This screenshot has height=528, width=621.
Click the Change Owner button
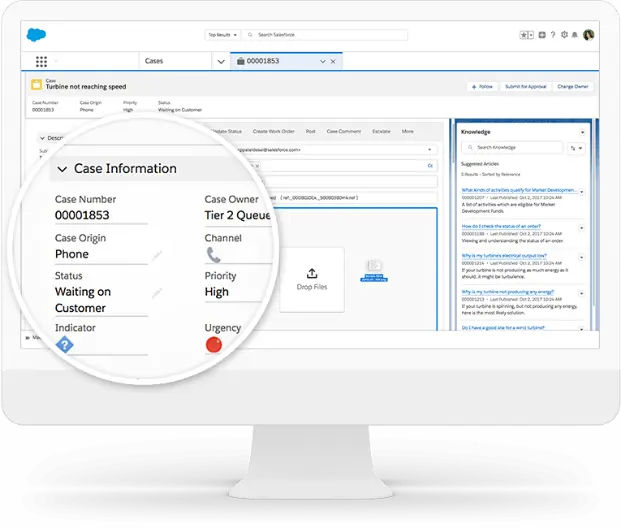(573, 86)
